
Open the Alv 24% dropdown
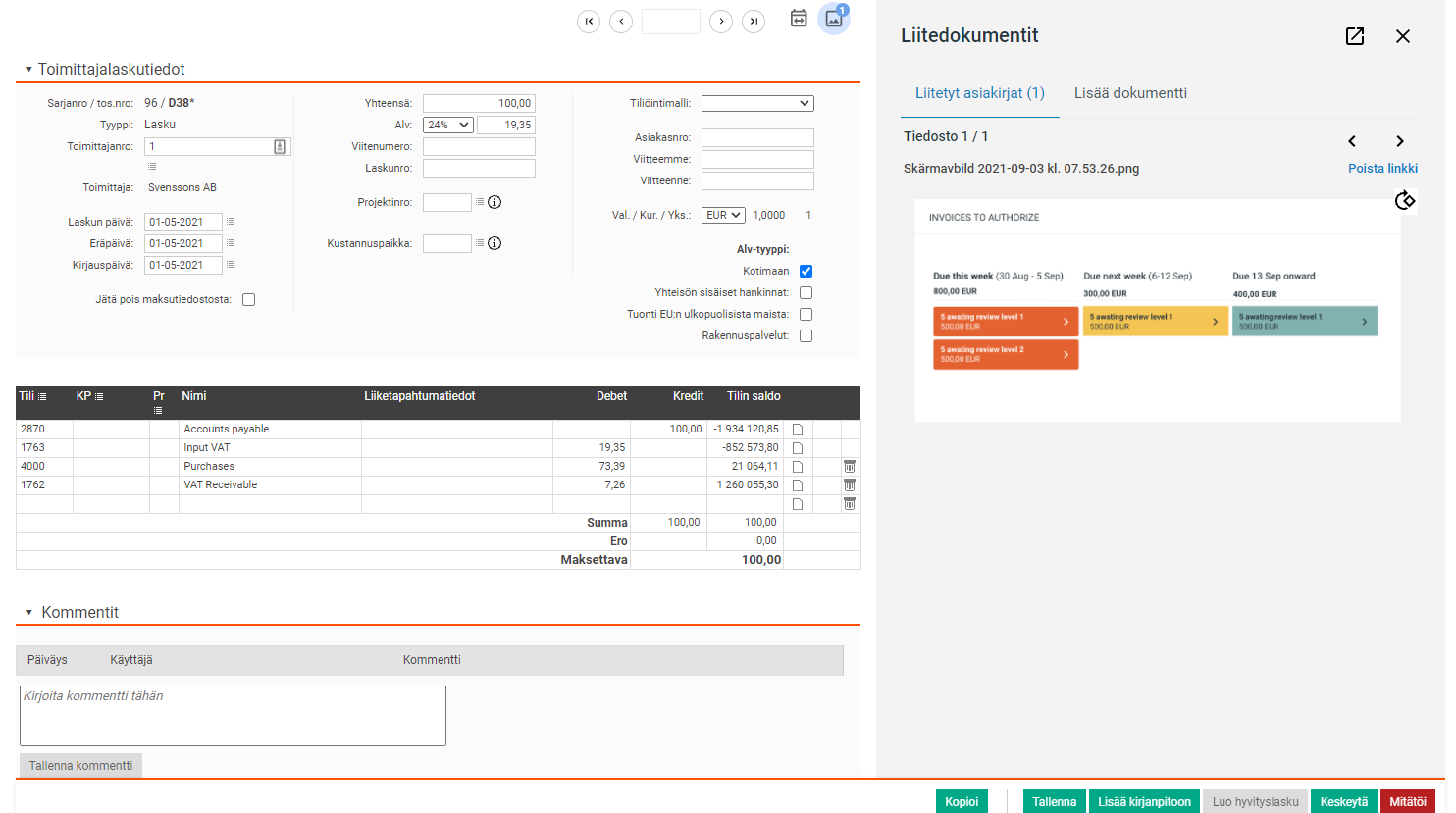coord(448,126)
